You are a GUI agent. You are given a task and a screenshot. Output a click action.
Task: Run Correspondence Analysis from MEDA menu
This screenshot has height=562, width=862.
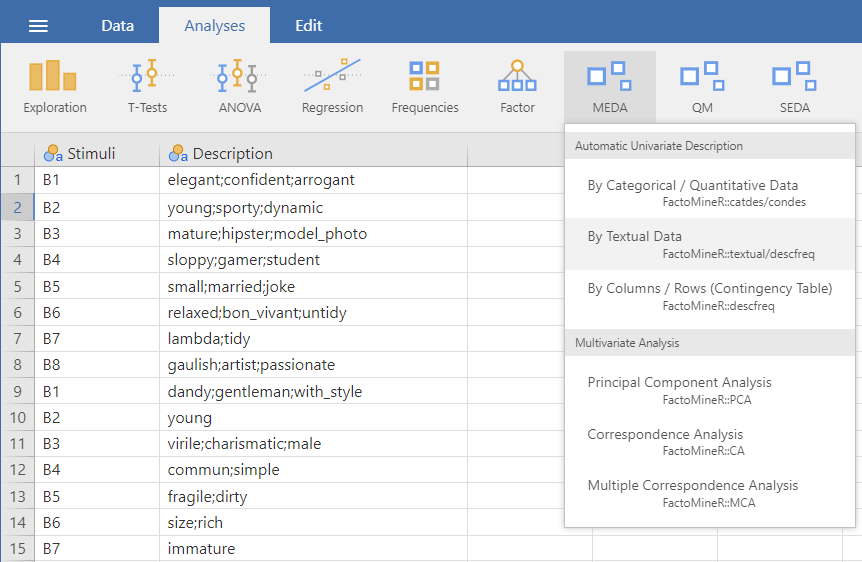click(x=710, y=442)
